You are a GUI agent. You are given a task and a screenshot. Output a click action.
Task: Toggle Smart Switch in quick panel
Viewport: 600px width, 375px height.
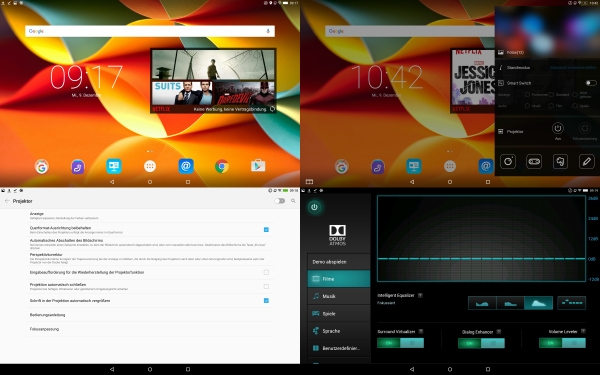[591, 83]
